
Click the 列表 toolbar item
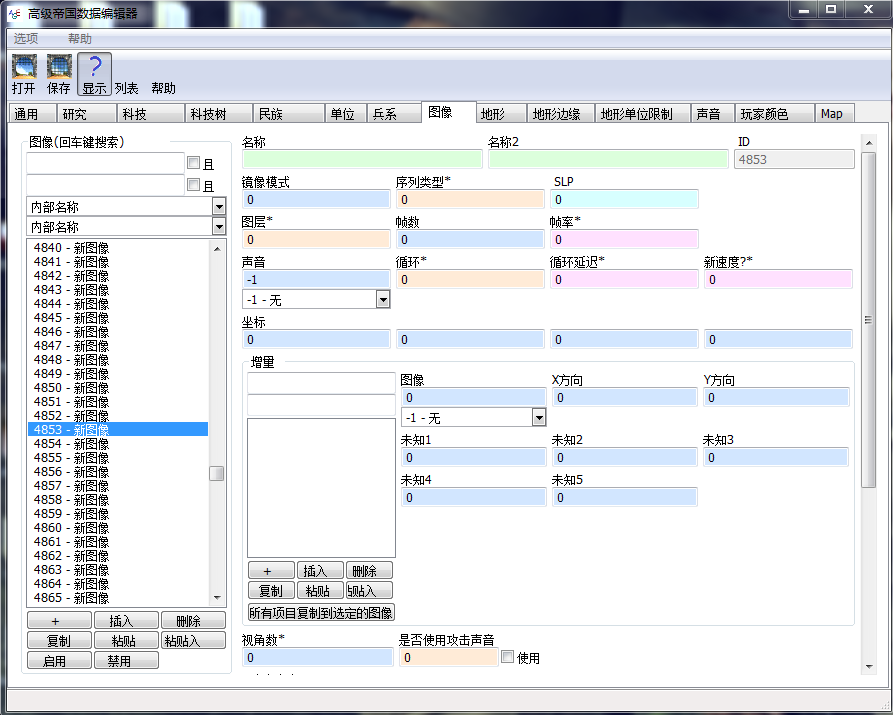(126, 88)
